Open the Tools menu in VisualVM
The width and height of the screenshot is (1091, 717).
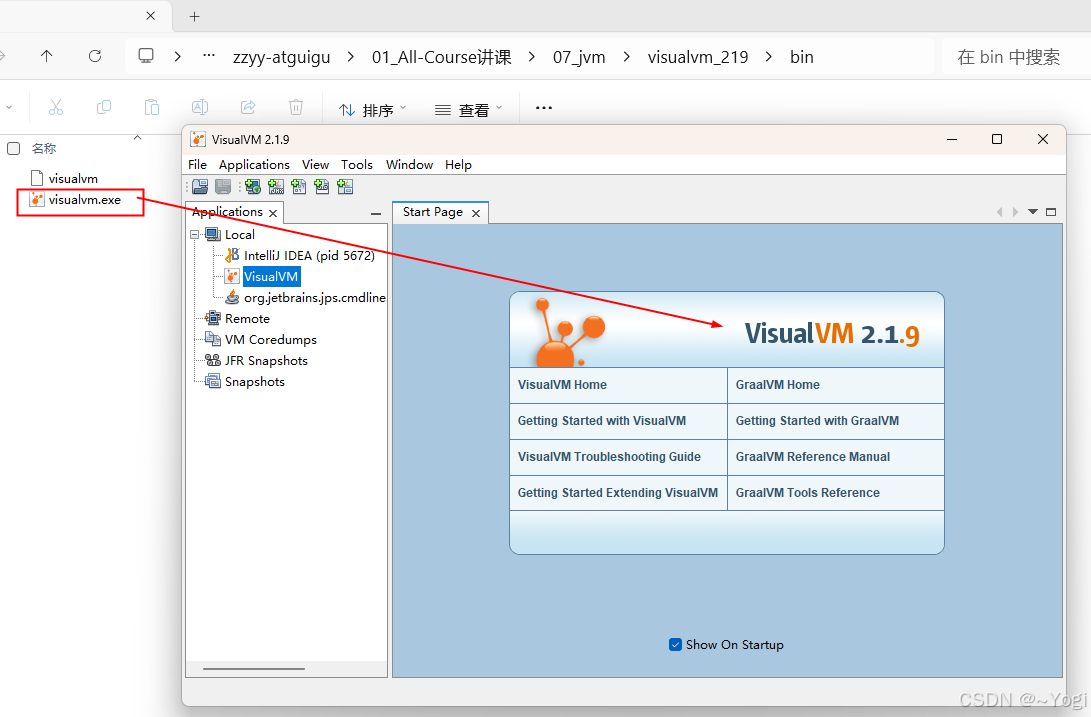click(357, 164)
